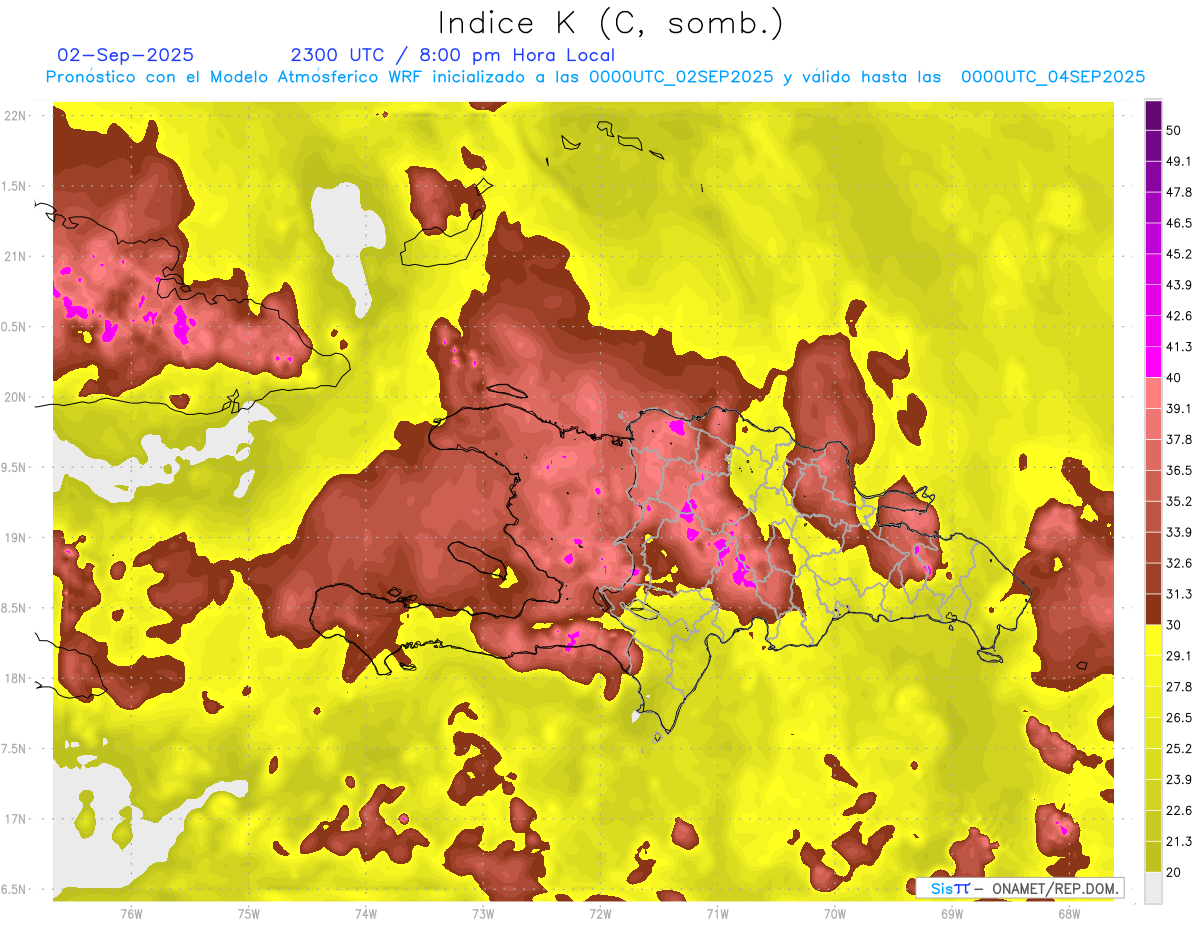The image size is (1200, 927).
Task: Click the dark purple legend swatch above 50
Action: pos(1153,116)
